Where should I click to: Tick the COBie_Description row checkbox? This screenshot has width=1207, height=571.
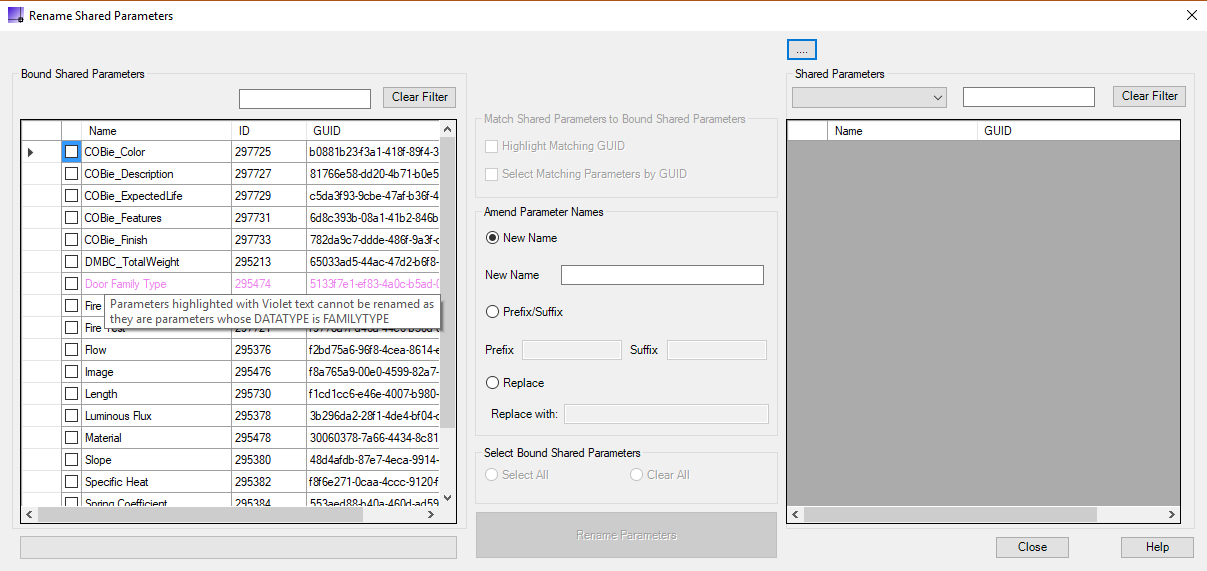coord(71,174)
